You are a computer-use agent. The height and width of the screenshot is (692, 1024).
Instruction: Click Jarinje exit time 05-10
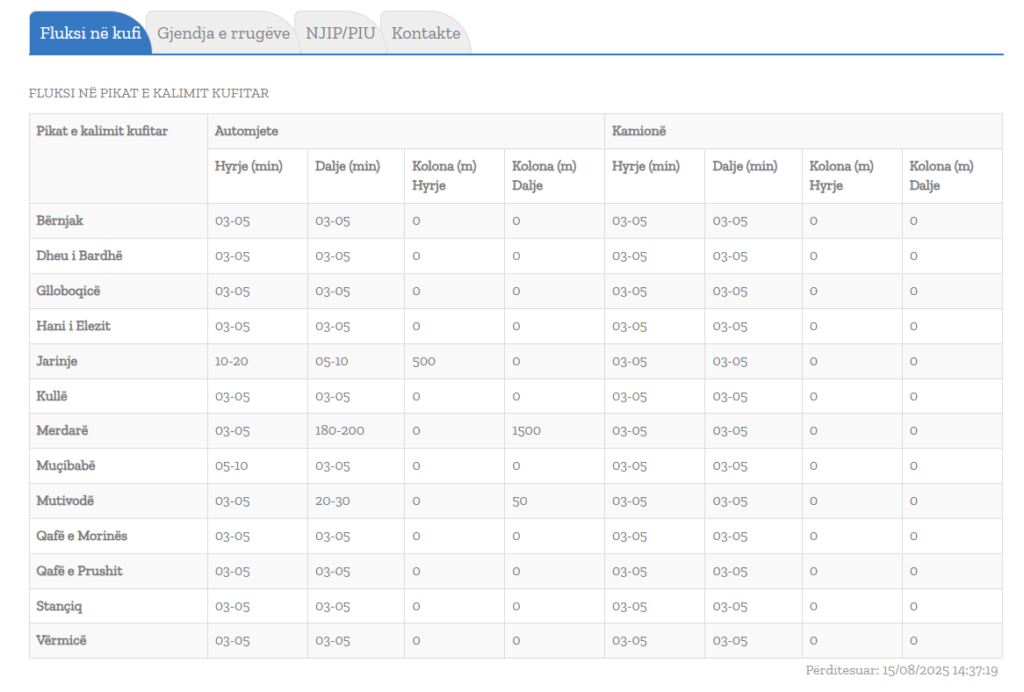pyautogui.click(x=332, y=362)
